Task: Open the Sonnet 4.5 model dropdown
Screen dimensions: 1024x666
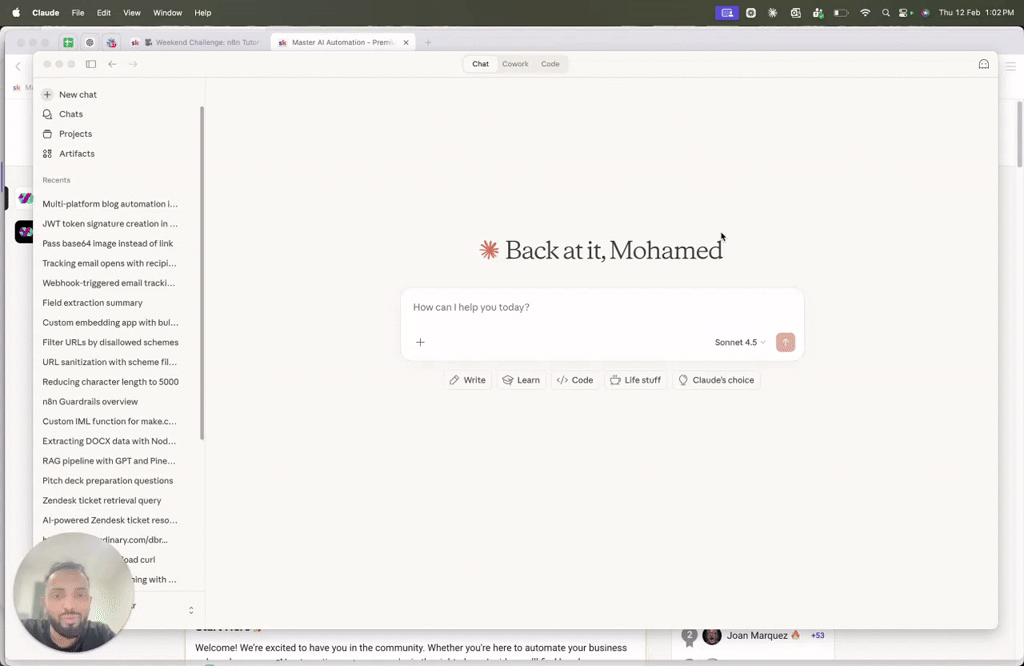Action: coord(737,342)
